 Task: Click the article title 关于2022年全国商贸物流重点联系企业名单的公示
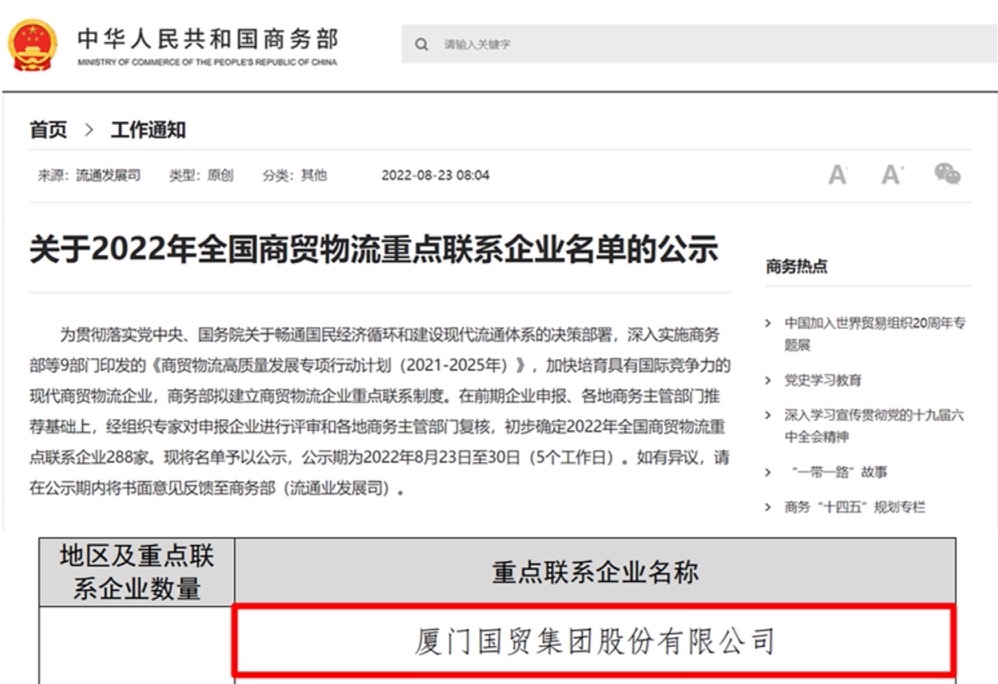(374, 250)
